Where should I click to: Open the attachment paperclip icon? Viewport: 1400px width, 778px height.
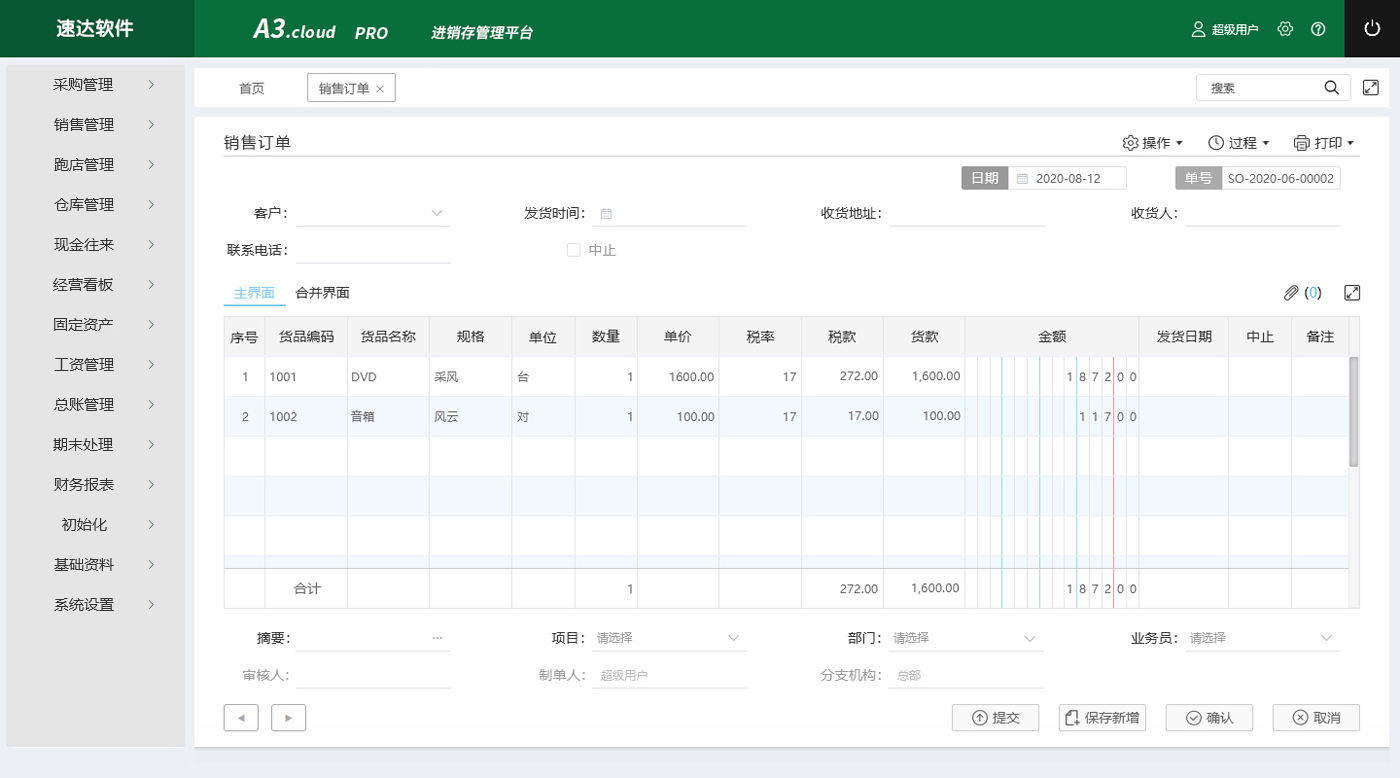(x=1291, y=293)
